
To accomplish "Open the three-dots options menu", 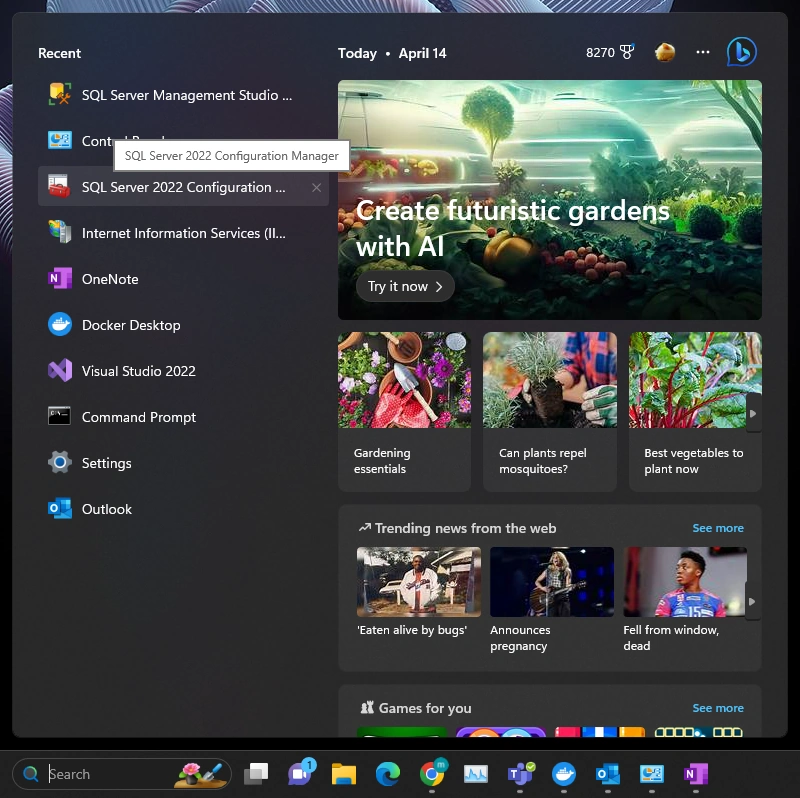I will coord(703,52).
